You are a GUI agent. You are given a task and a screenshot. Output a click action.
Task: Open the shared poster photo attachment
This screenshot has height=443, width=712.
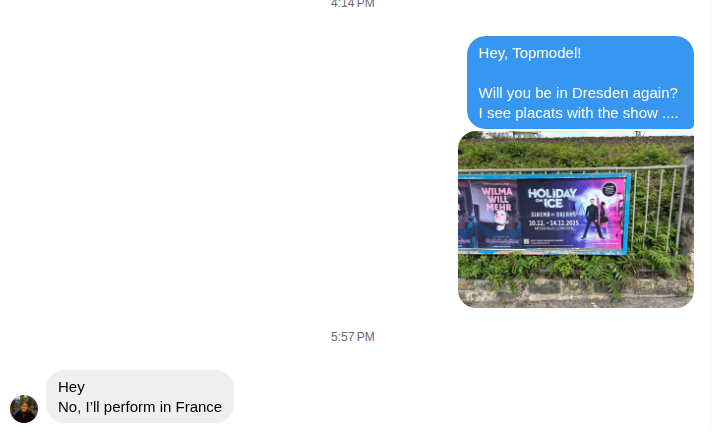click(x=576, y=219)
